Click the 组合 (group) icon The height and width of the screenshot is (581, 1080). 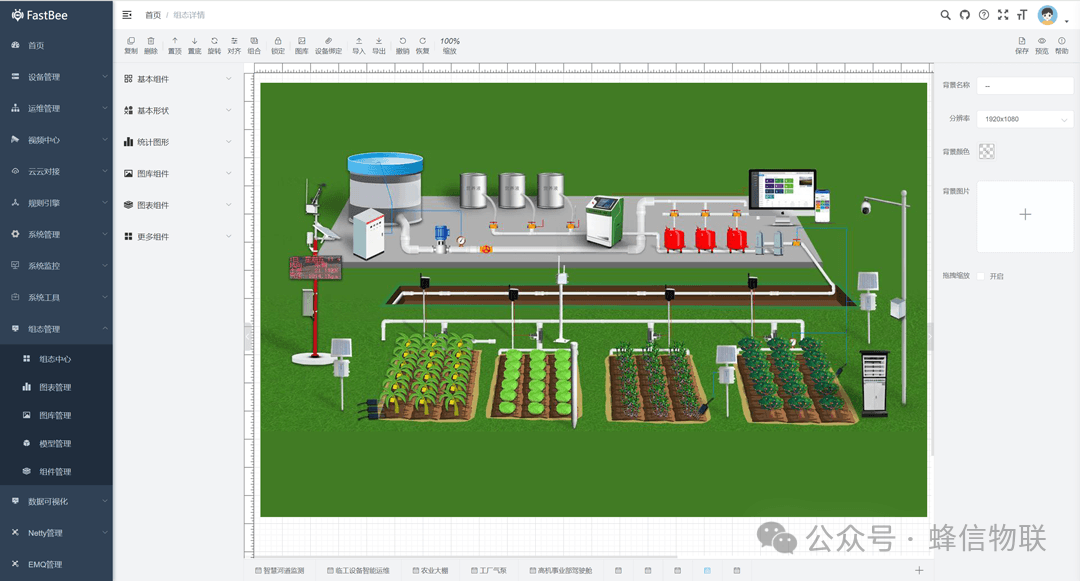click(254, 45)
